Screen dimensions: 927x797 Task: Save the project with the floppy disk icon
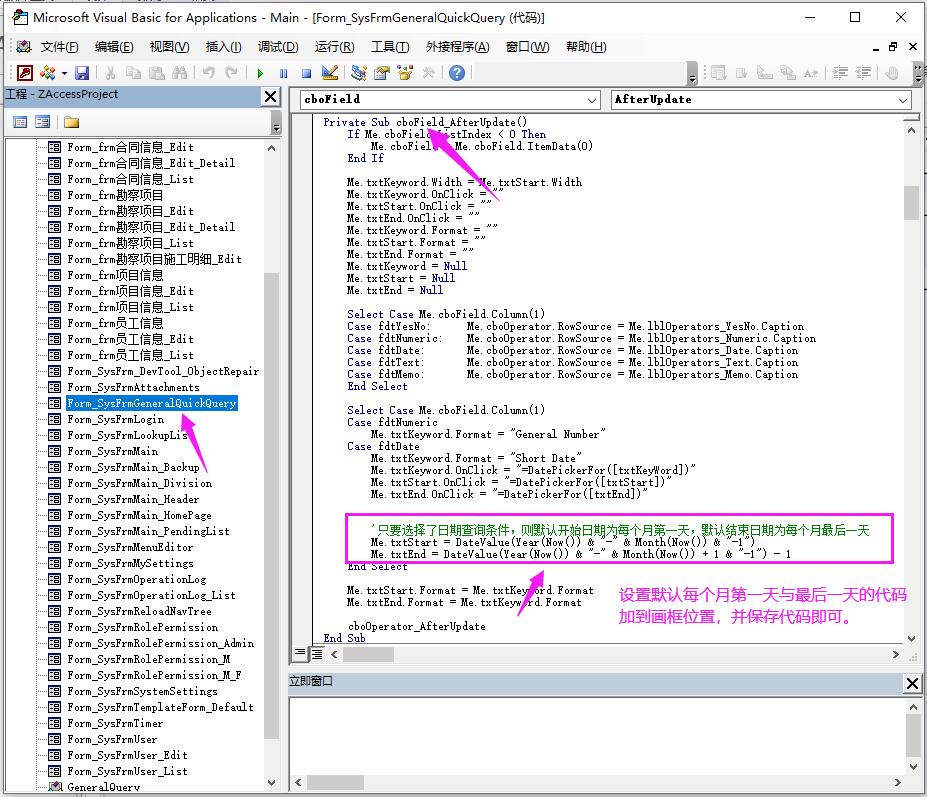[82, 73]
